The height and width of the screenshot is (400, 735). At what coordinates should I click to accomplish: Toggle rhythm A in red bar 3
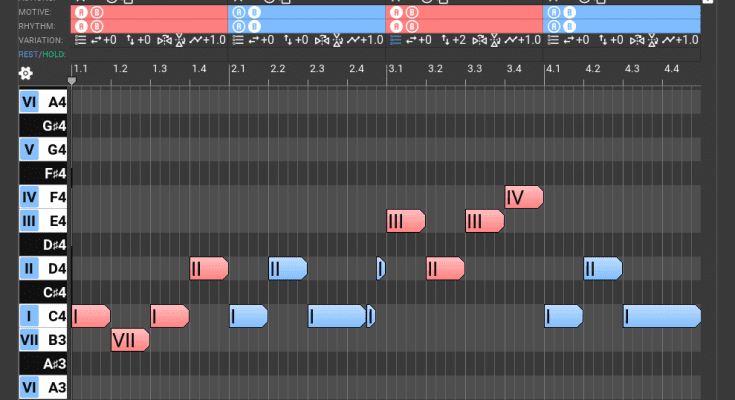pyautogui.click(x=394, y=26)
